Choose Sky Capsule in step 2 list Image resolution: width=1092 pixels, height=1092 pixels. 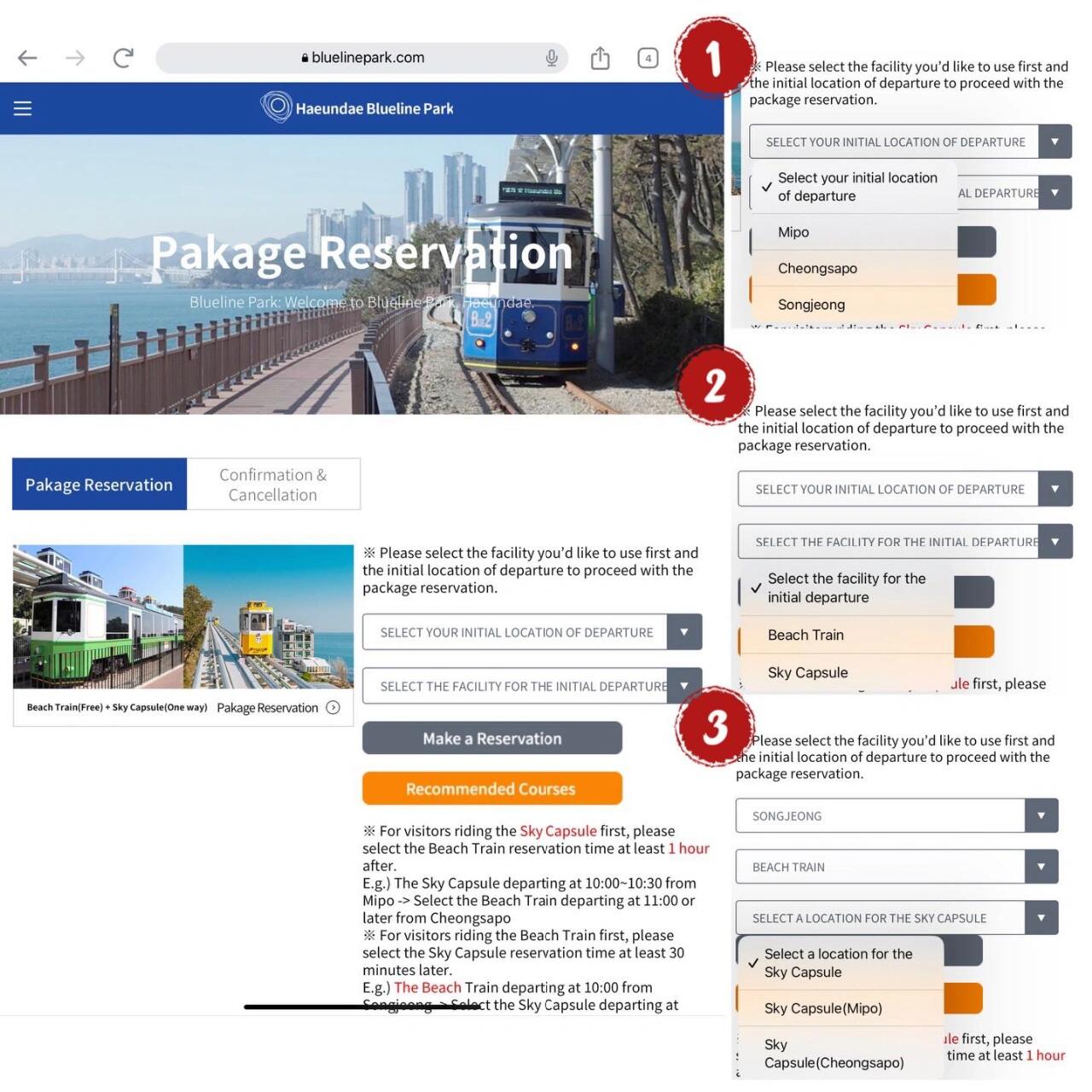tap(847, 672)
